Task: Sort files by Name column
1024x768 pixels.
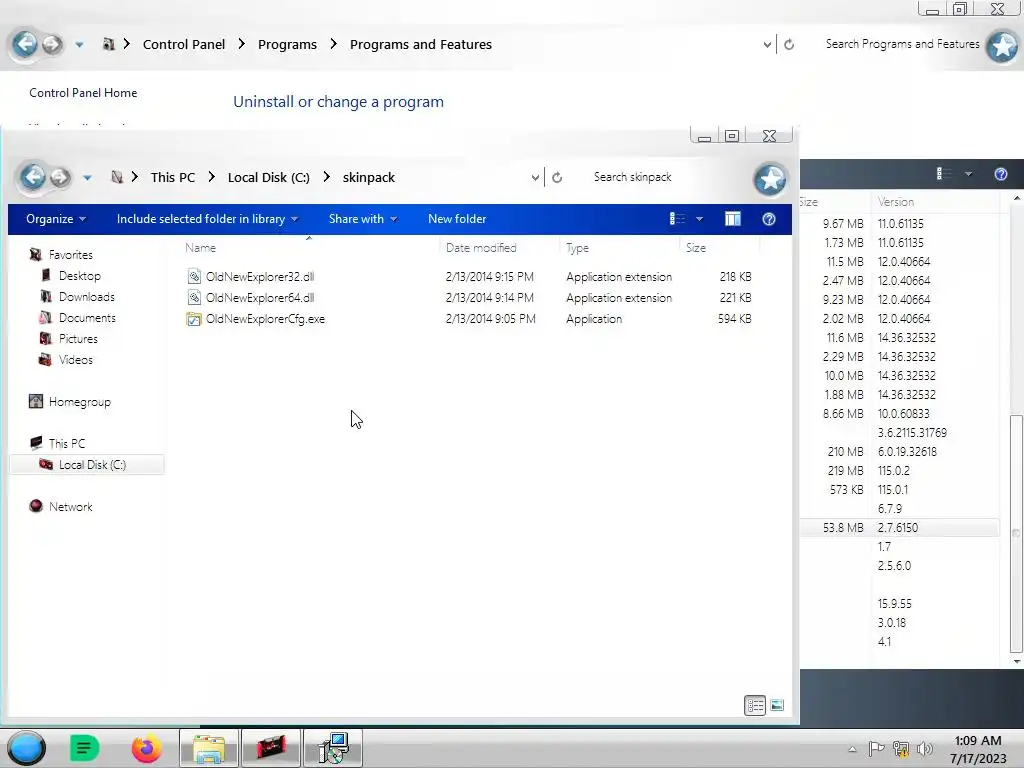Action: 200,248
